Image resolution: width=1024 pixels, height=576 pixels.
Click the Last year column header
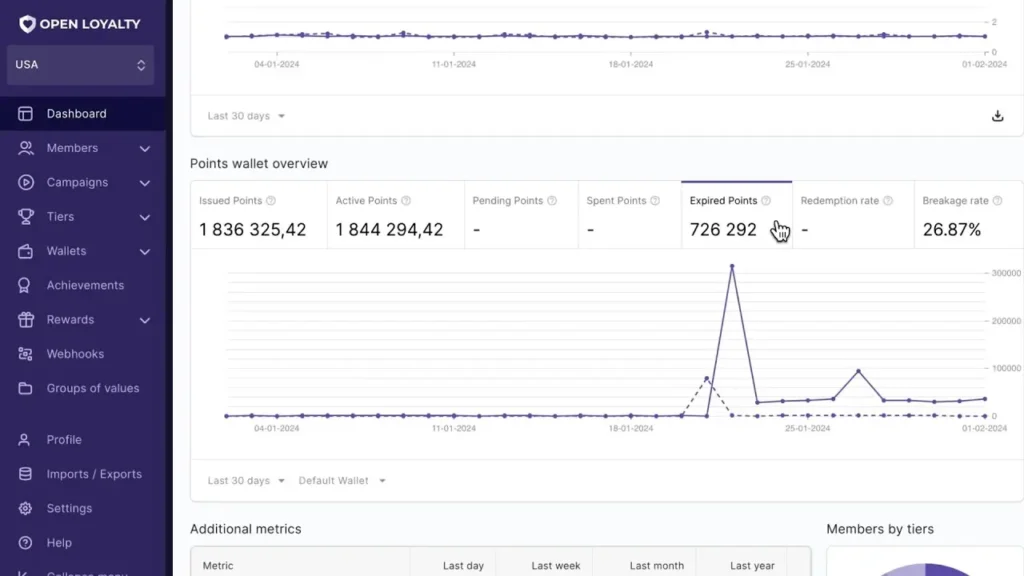752,566
